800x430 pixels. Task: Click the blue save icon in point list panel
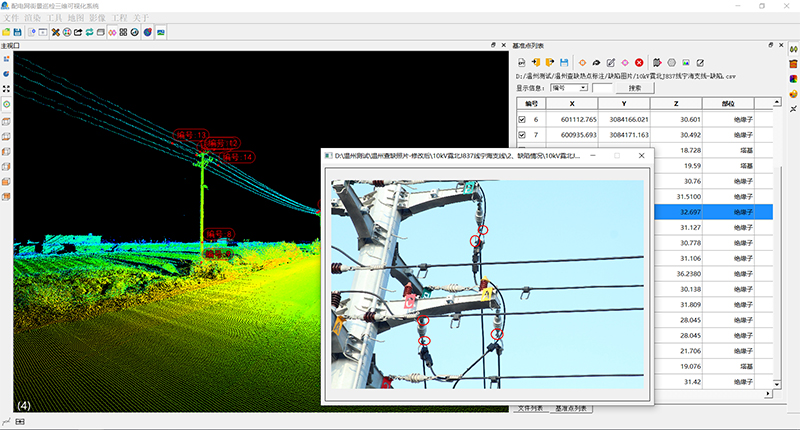565,62
